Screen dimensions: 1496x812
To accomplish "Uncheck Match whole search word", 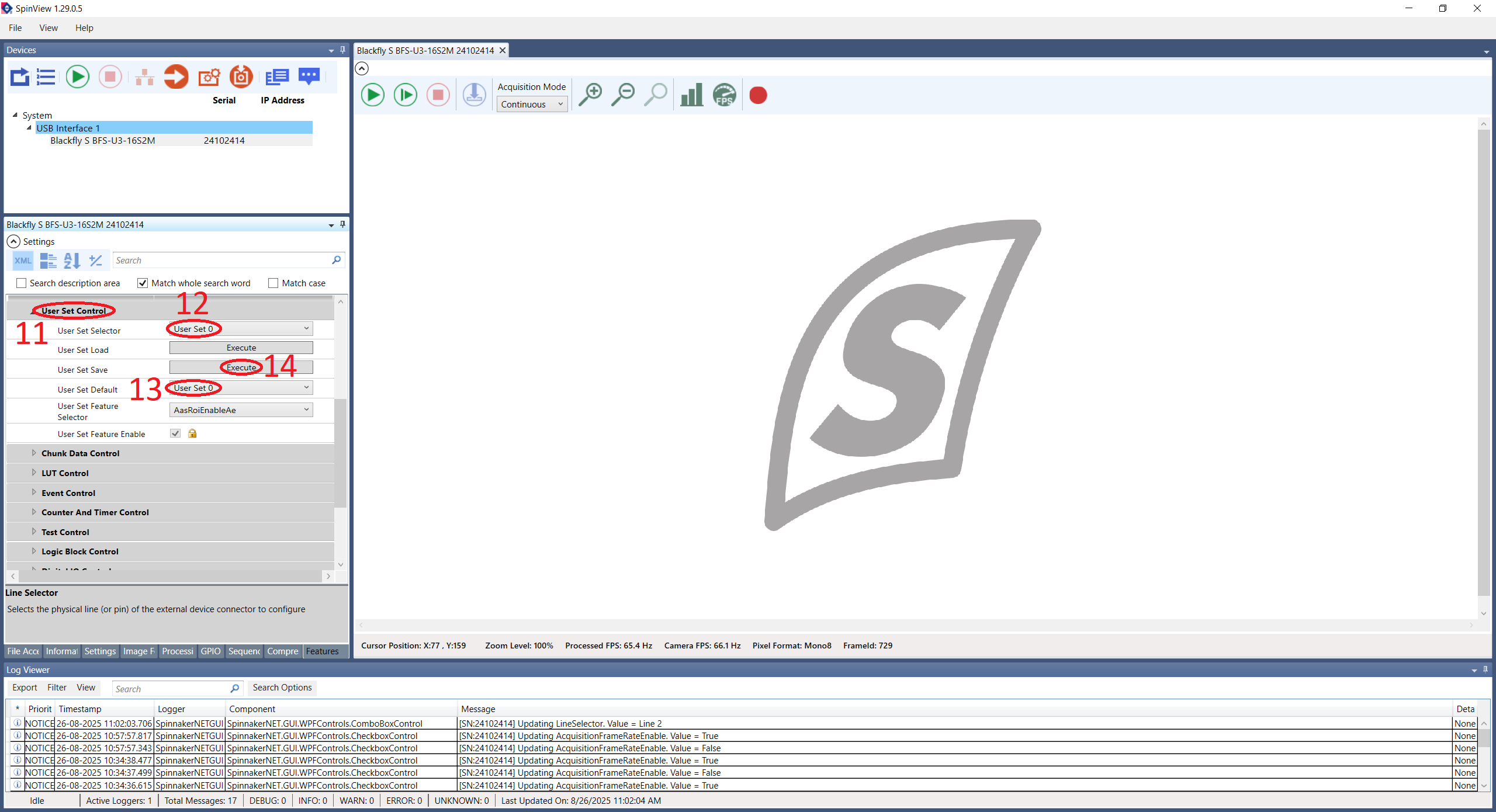I will tap(143, 283).
